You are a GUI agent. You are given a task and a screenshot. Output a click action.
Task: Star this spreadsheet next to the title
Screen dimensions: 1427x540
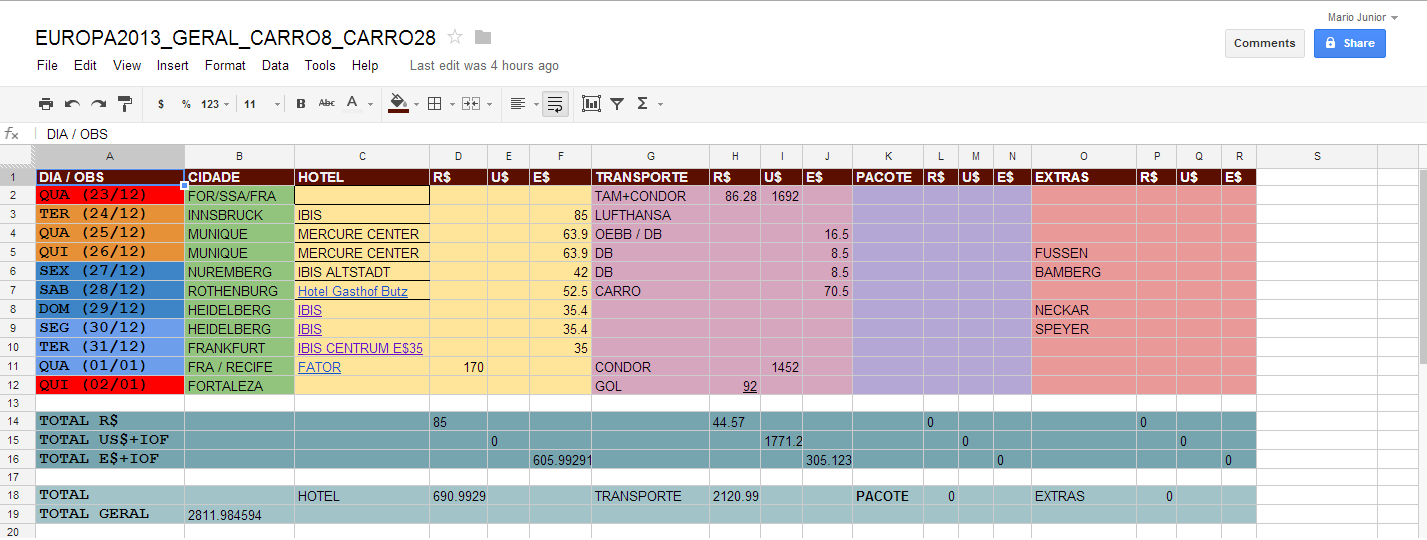coord(455,38)
